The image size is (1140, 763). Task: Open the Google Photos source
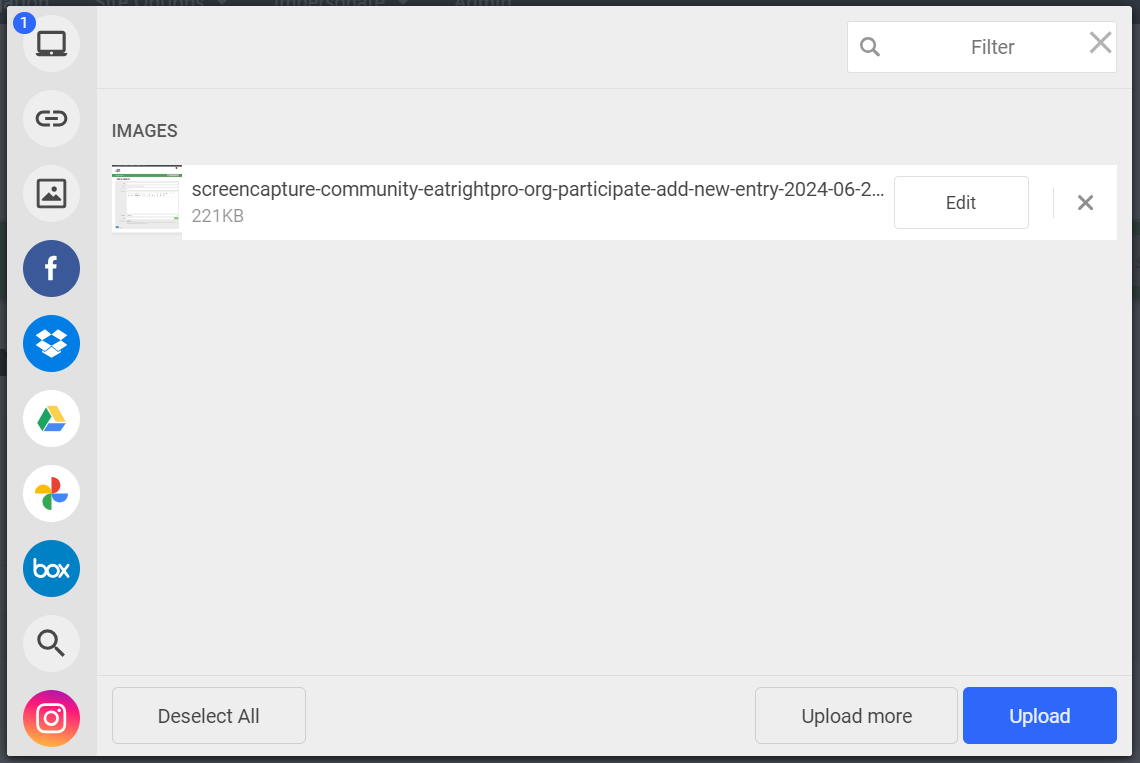click(51, 494)
